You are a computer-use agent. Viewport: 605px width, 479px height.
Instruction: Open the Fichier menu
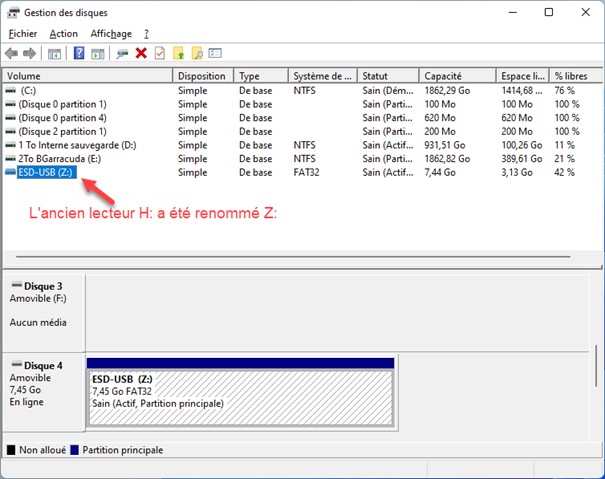[x=23, y=33]
